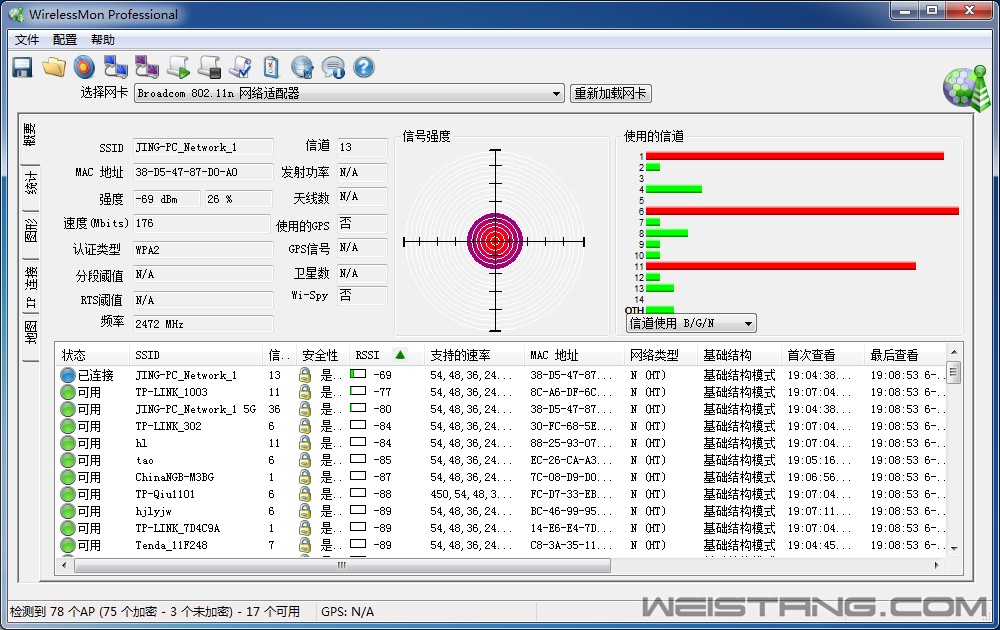Open the 文件 menu
Screen dimensions: 1000x630
tap(27, 40)
